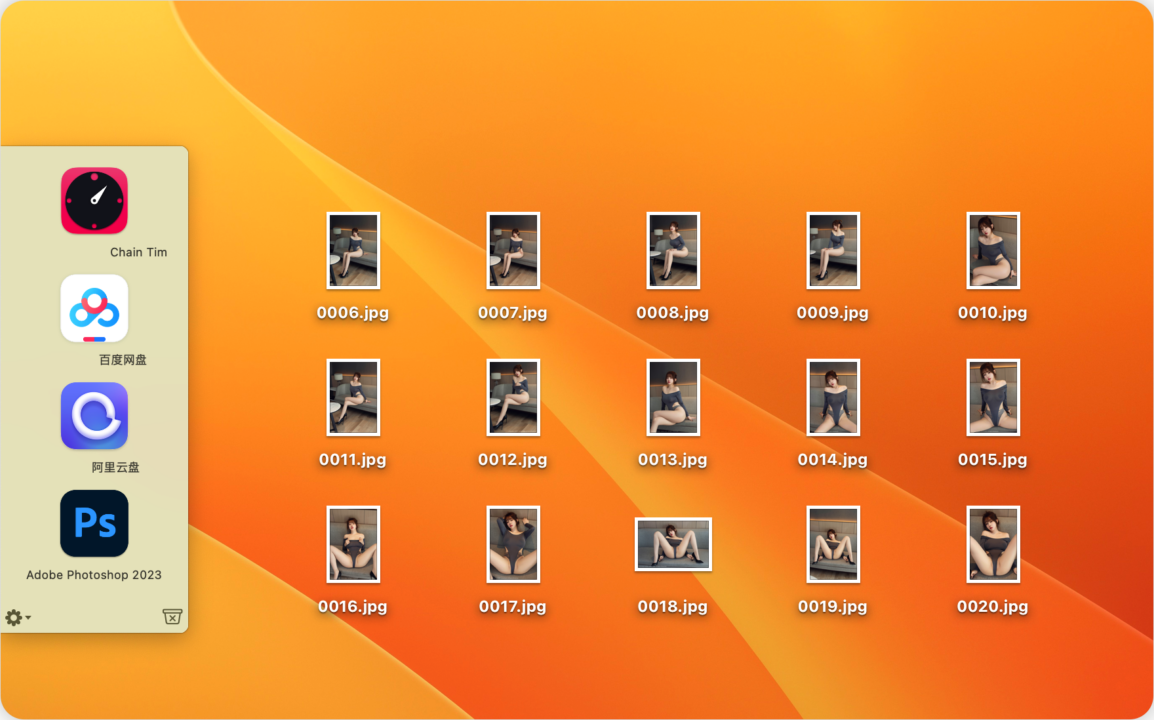Select the 0011.jpg file thumbnail
Viewport: 1154px width, 720px height.
353,398
